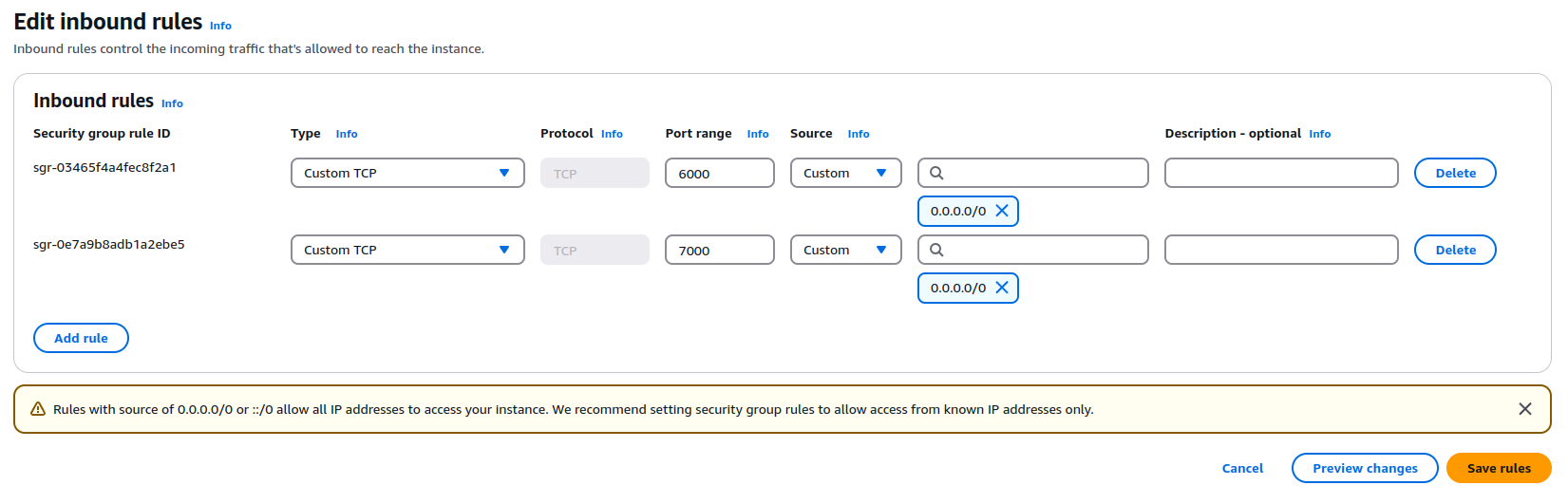Click source search field for port 6000 rule
Viewport: 1568px width, 504px height.
[1033, 173]
